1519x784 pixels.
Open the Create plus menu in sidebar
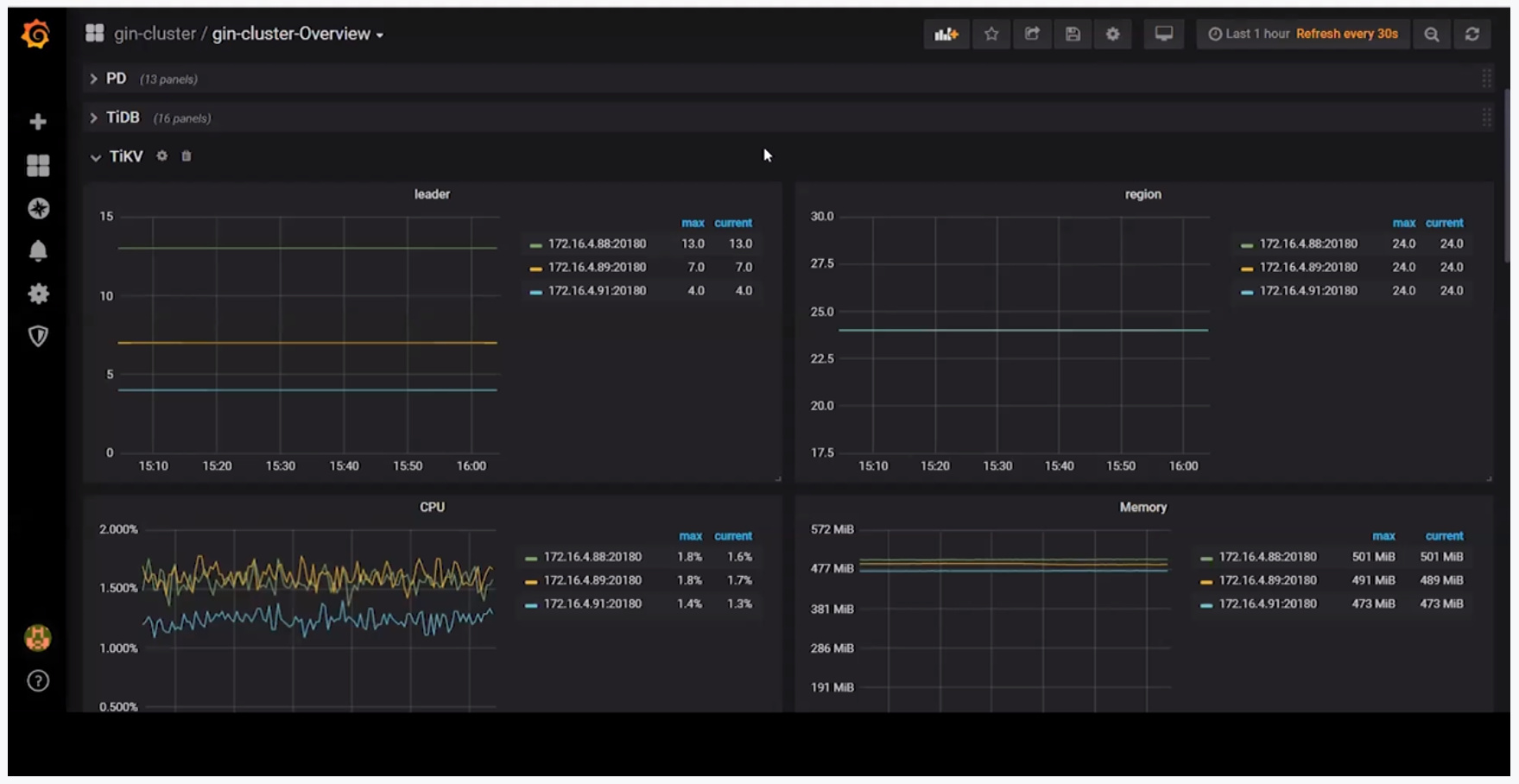coord(38,122)
